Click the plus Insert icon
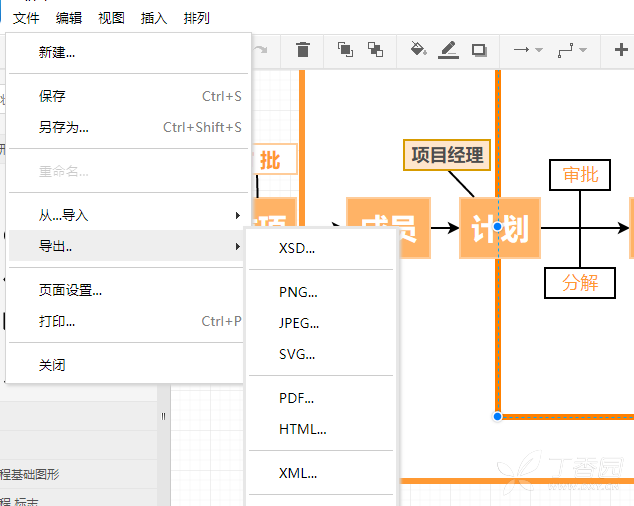Image resolution: width=634 pixels, height=506 pixels. 621,50
